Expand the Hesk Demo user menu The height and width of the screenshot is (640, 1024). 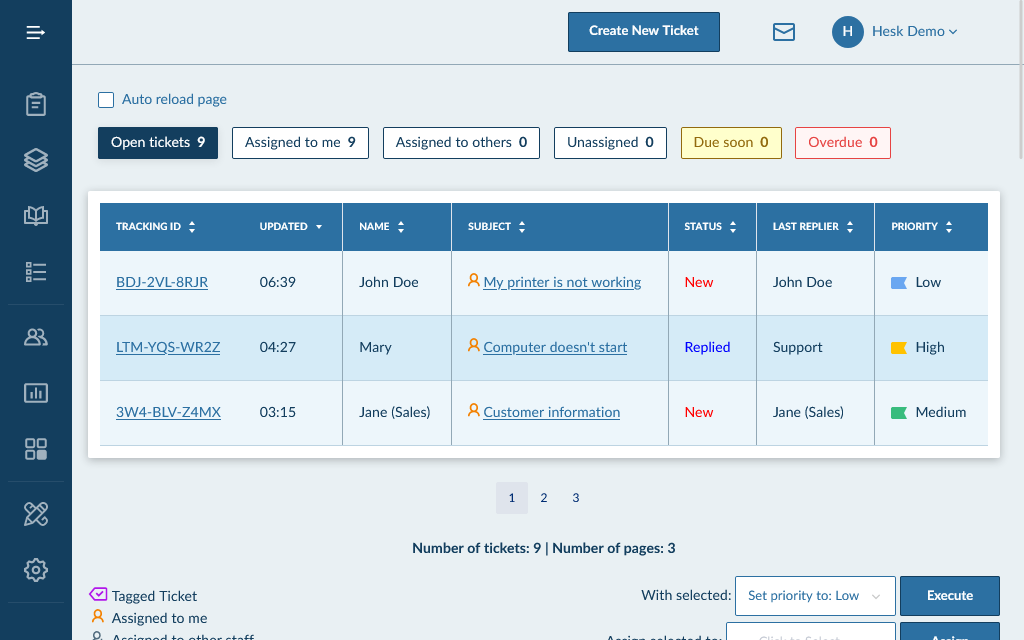pos(895,32)
